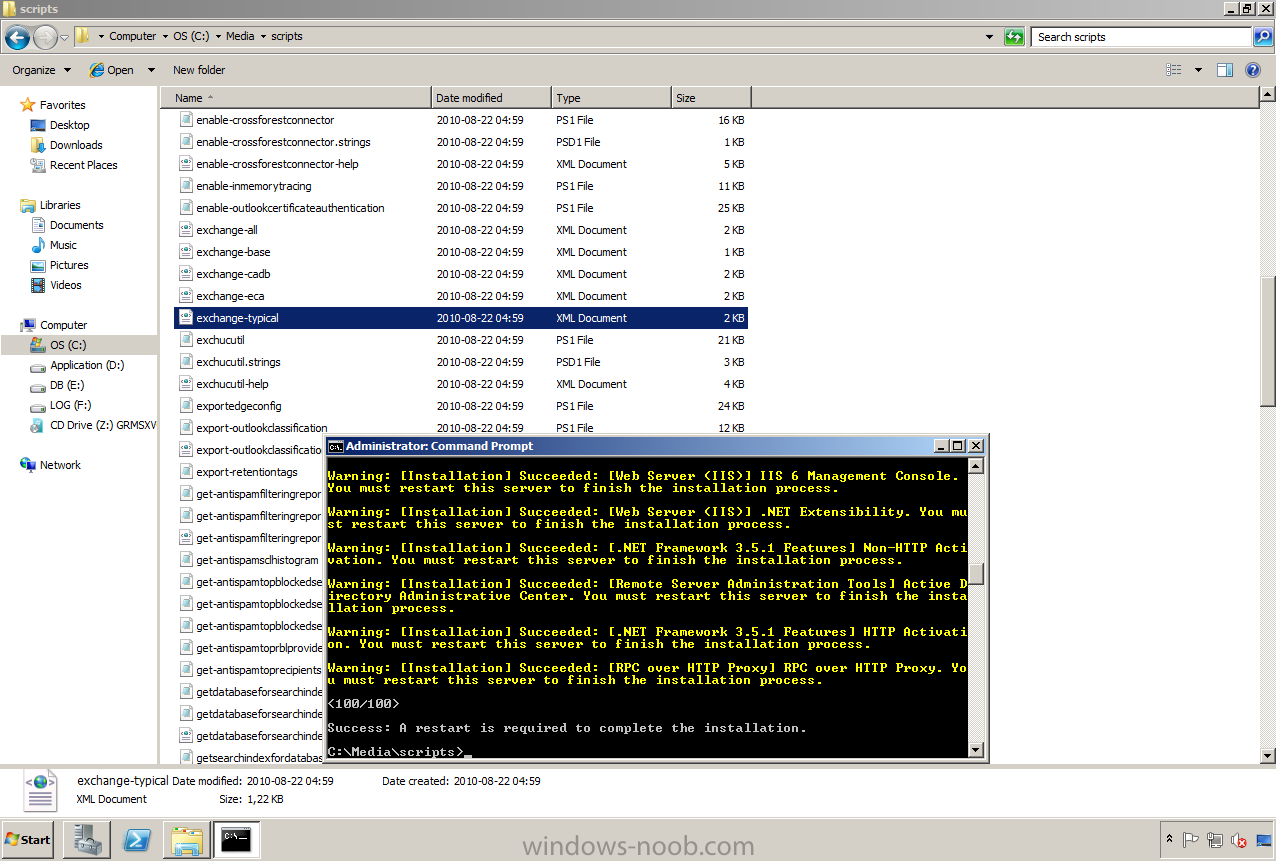Sort by Date modified column
1276x861 pixels.
(491, 98)
